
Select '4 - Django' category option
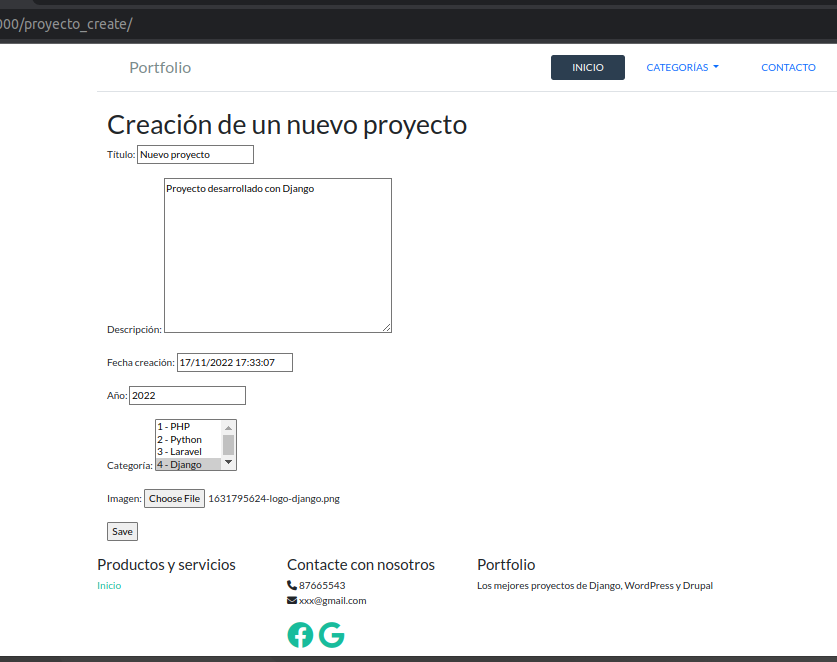[187, 465]
